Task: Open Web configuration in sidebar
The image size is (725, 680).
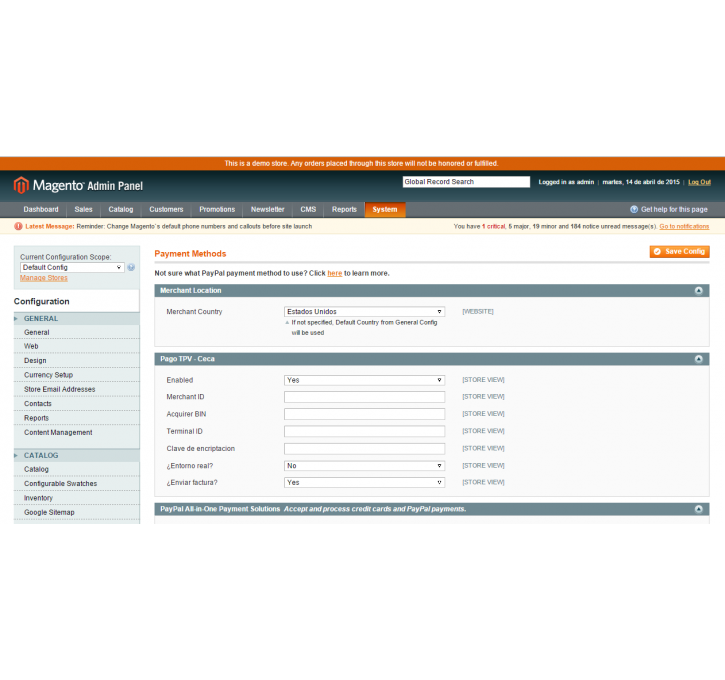Action: [31, 346]
